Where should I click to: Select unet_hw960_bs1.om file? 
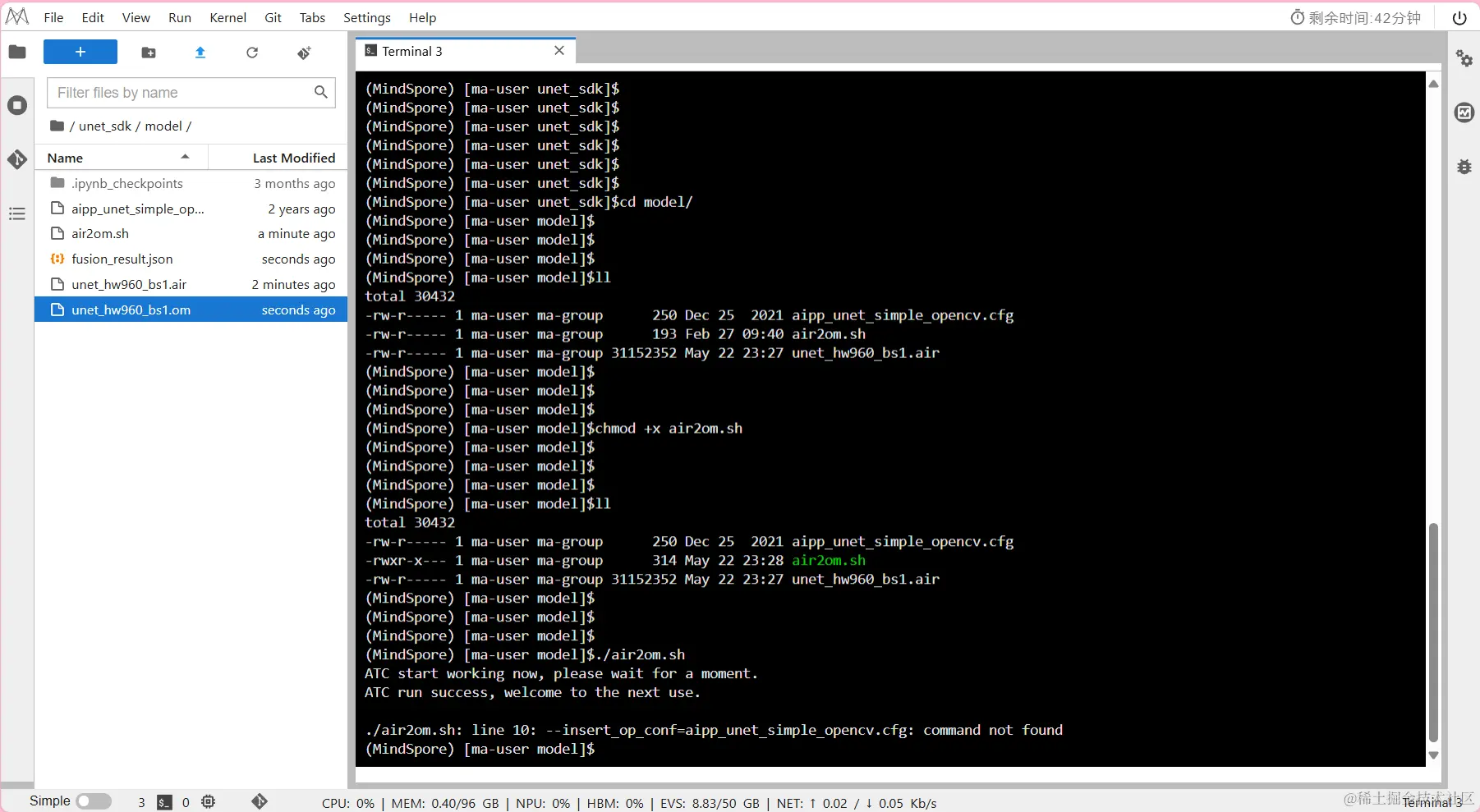[x=191, y=310]
